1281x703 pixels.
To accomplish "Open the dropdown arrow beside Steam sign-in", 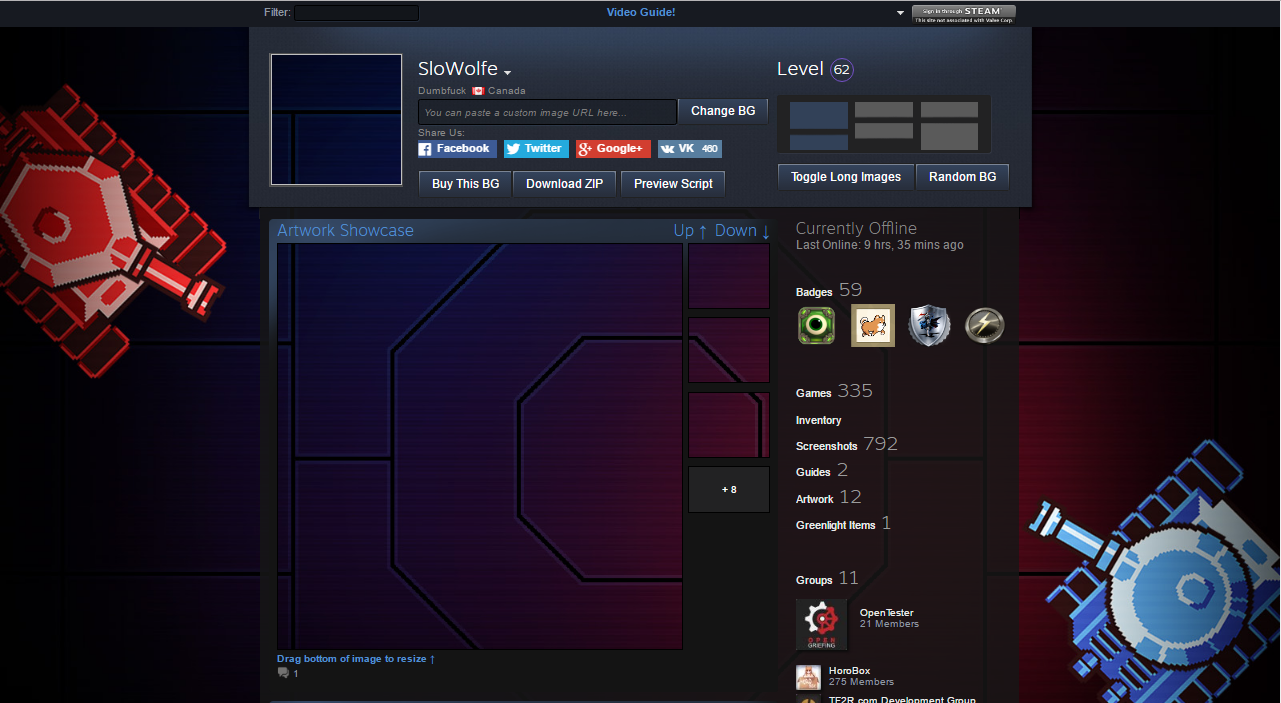I will tap(900, 13).
